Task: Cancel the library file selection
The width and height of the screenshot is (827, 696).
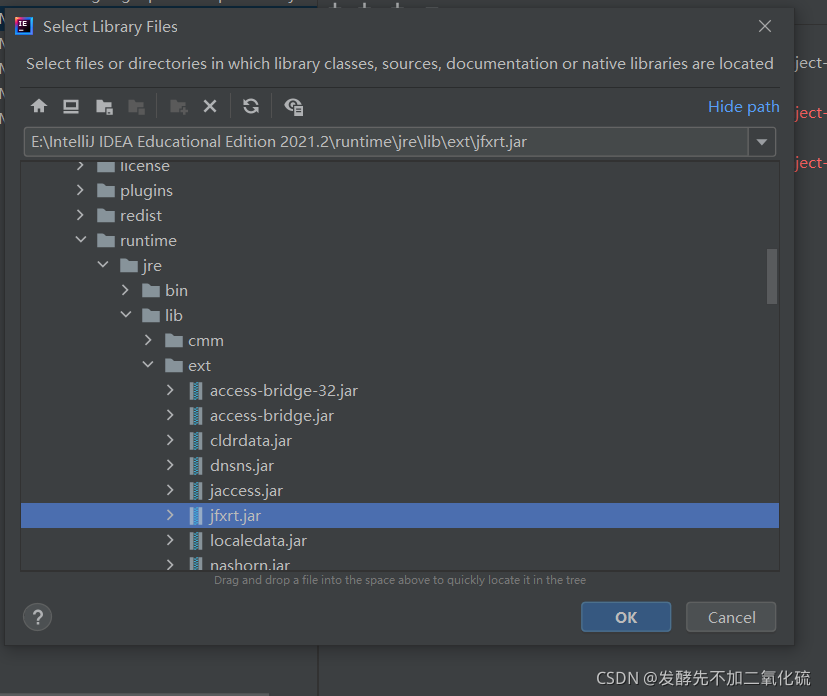Action: coord(731,617)
